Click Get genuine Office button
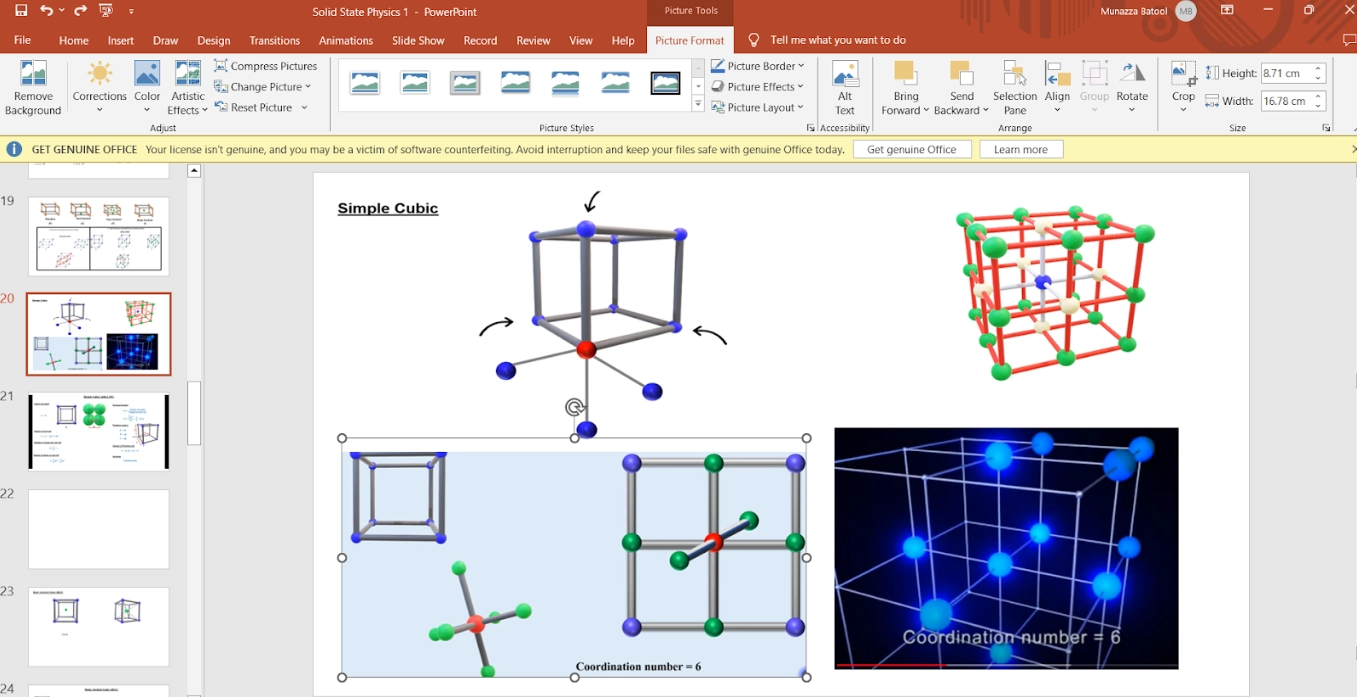1357x697 pixels. 912,149
